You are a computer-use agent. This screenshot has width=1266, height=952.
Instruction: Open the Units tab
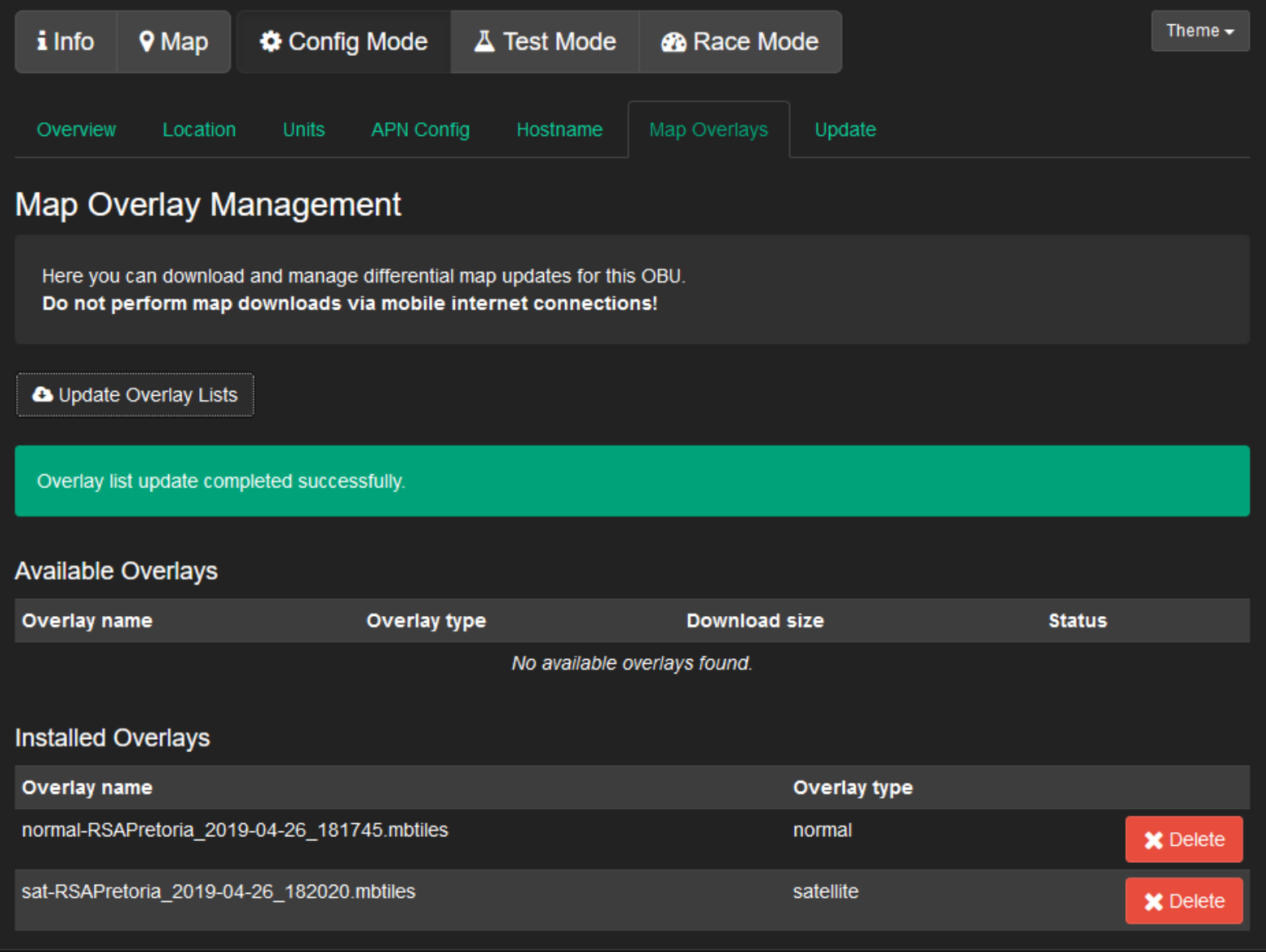tap(304, 130)
